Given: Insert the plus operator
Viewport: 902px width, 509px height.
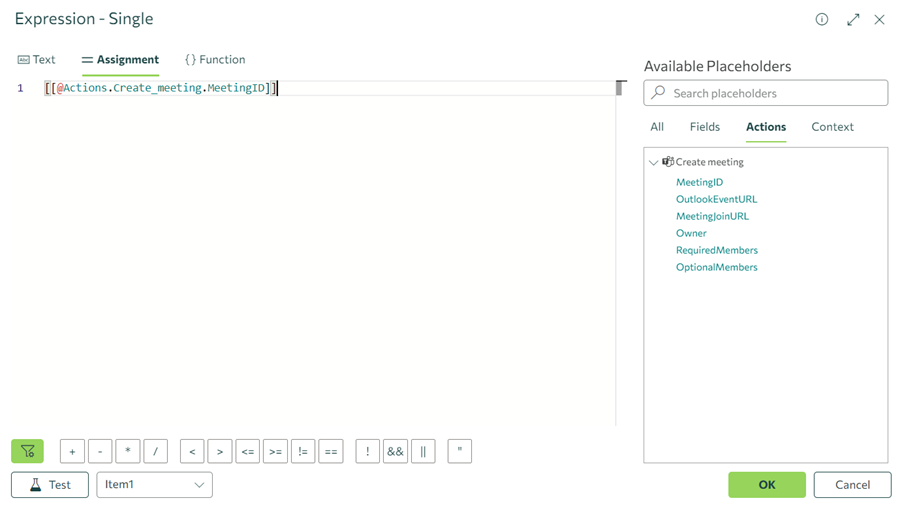Looking at the screenshot, I should pos(72,452).
